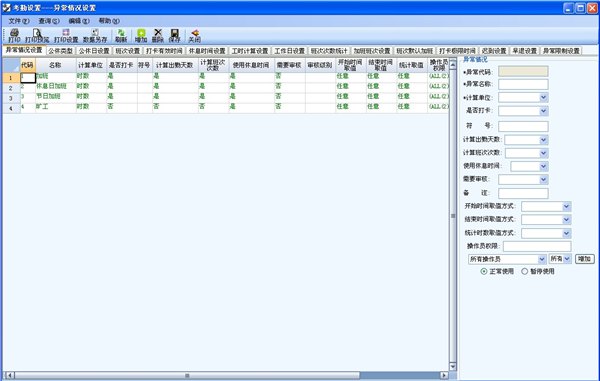Expand the 是否打卡 dropdown
This screenshot has height=381, width=600.
[543, 111]
